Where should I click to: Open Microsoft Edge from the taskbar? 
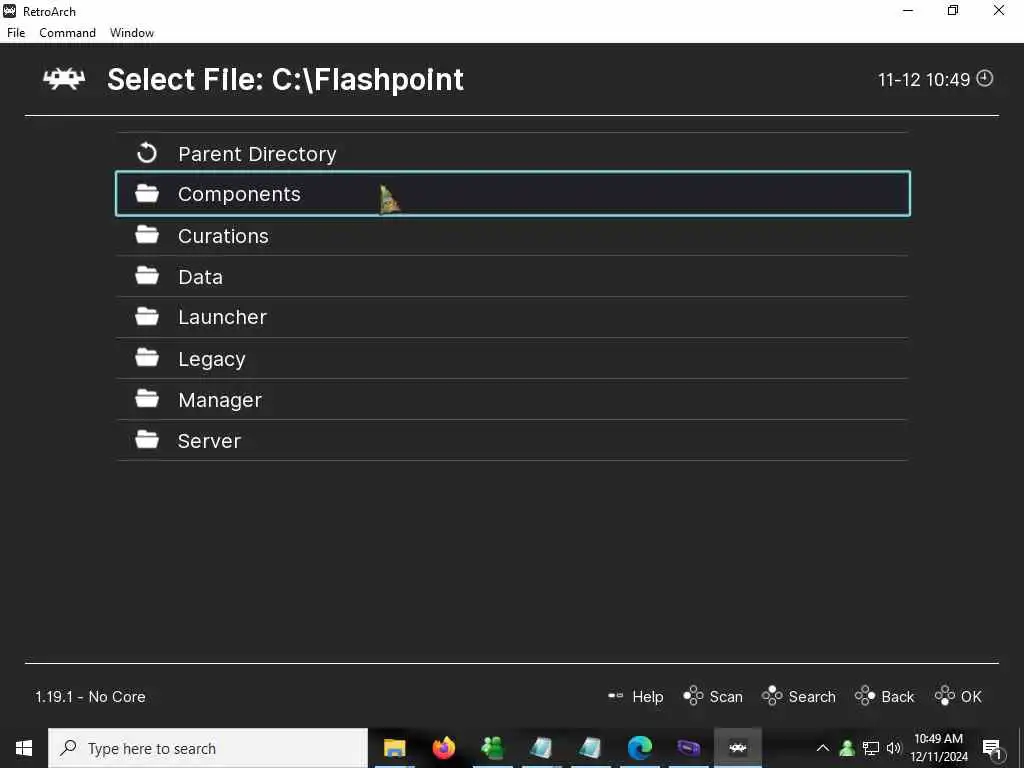click(639, 748)
